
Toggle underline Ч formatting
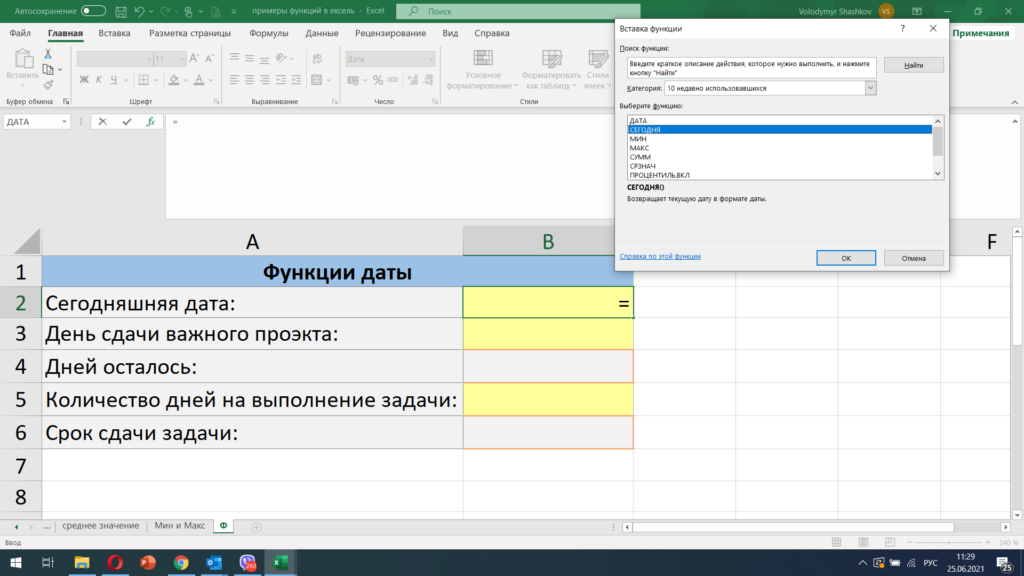click(114, 80)
